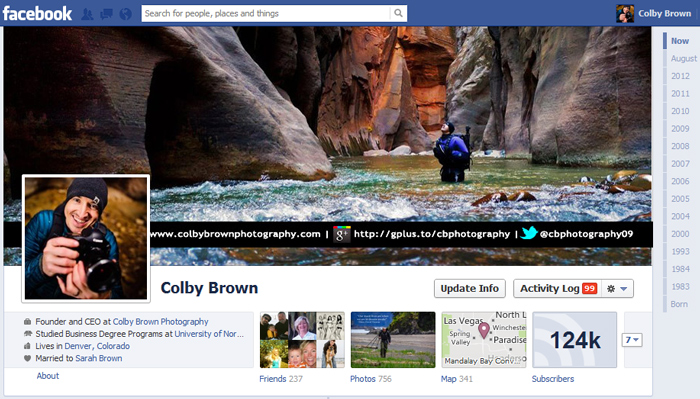Jump to August on timeline

point(683,58)
